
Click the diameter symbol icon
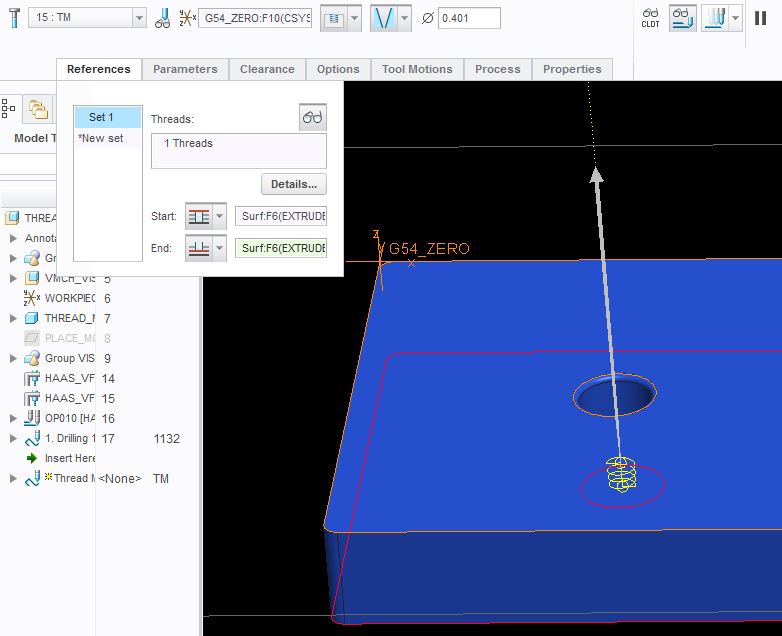(427, 18)
